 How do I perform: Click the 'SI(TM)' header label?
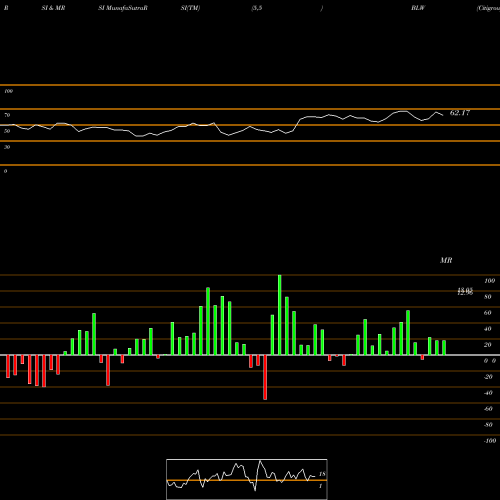190,8
